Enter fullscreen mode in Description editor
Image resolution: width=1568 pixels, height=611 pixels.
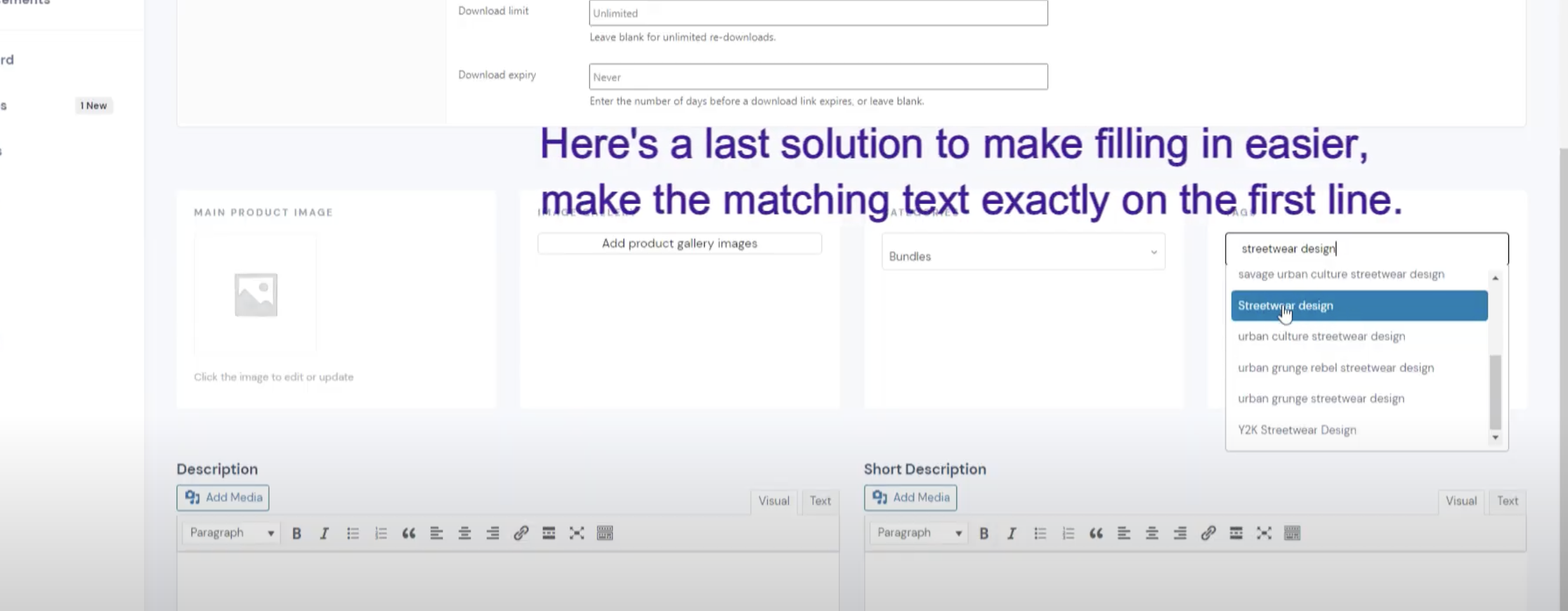[x=577, y=533]
